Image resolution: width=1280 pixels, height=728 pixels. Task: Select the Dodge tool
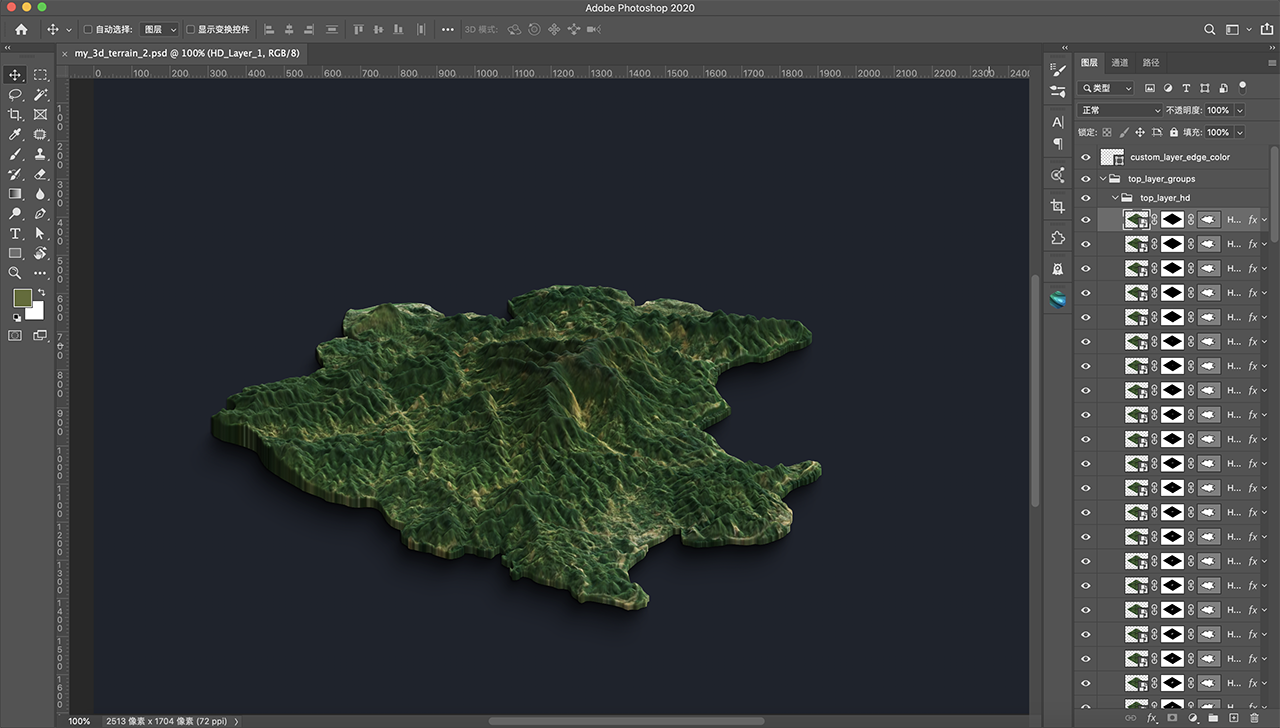point(15,214)
